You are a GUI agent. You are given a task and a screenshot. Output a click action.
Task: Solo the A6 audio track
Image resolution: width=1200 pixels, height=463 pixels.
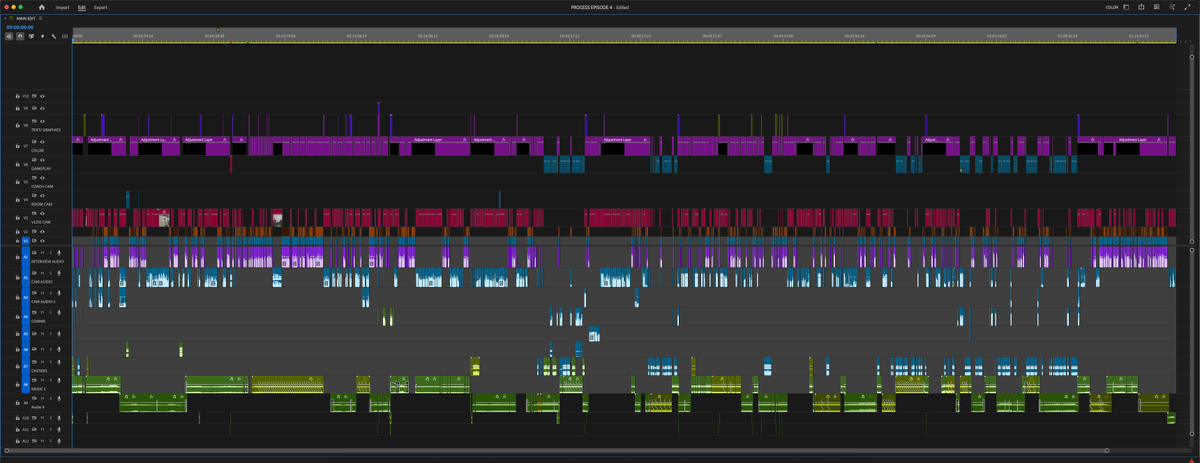click(50, 349)
